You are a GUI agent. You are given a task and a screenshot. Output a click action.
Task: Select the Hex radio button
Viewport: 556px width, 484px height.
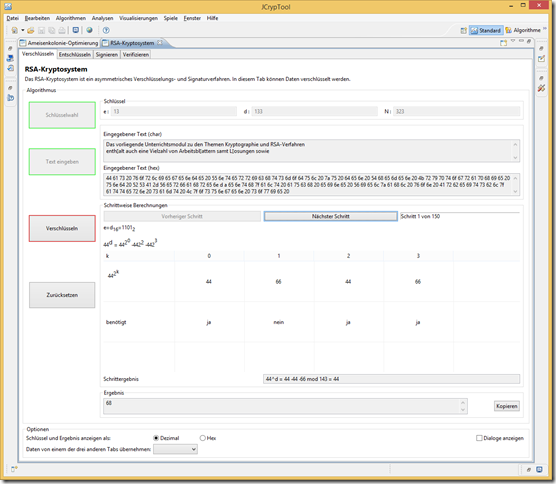coord(202,438)
